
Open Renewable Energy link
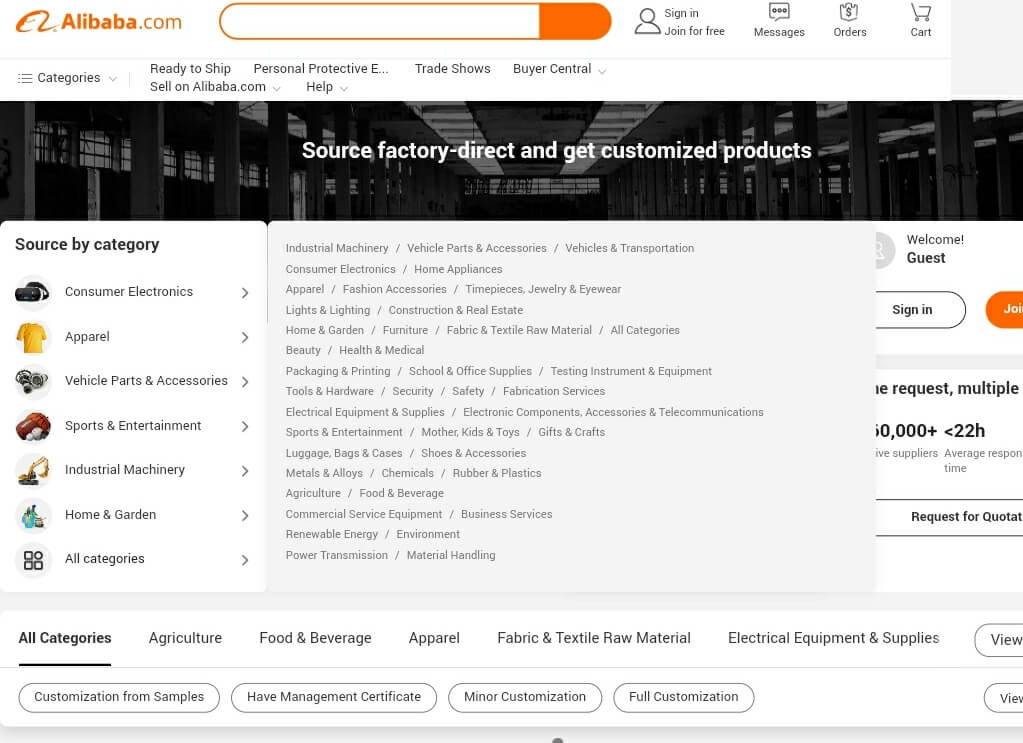coord(331,534)
